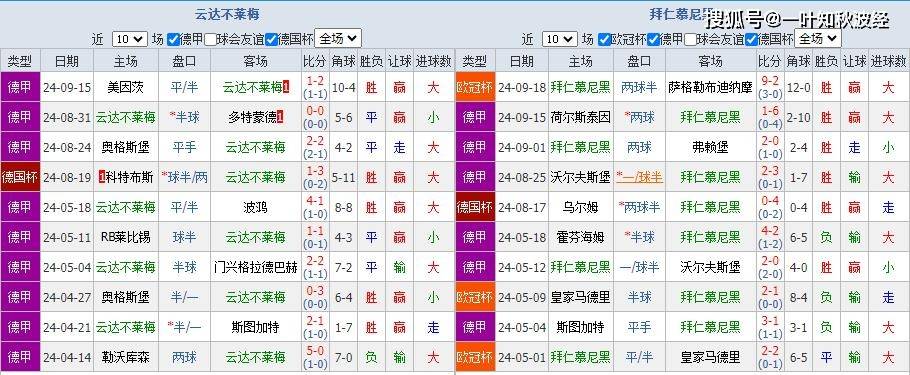Click 勒沃库森 home team cell

pos(125,357)
